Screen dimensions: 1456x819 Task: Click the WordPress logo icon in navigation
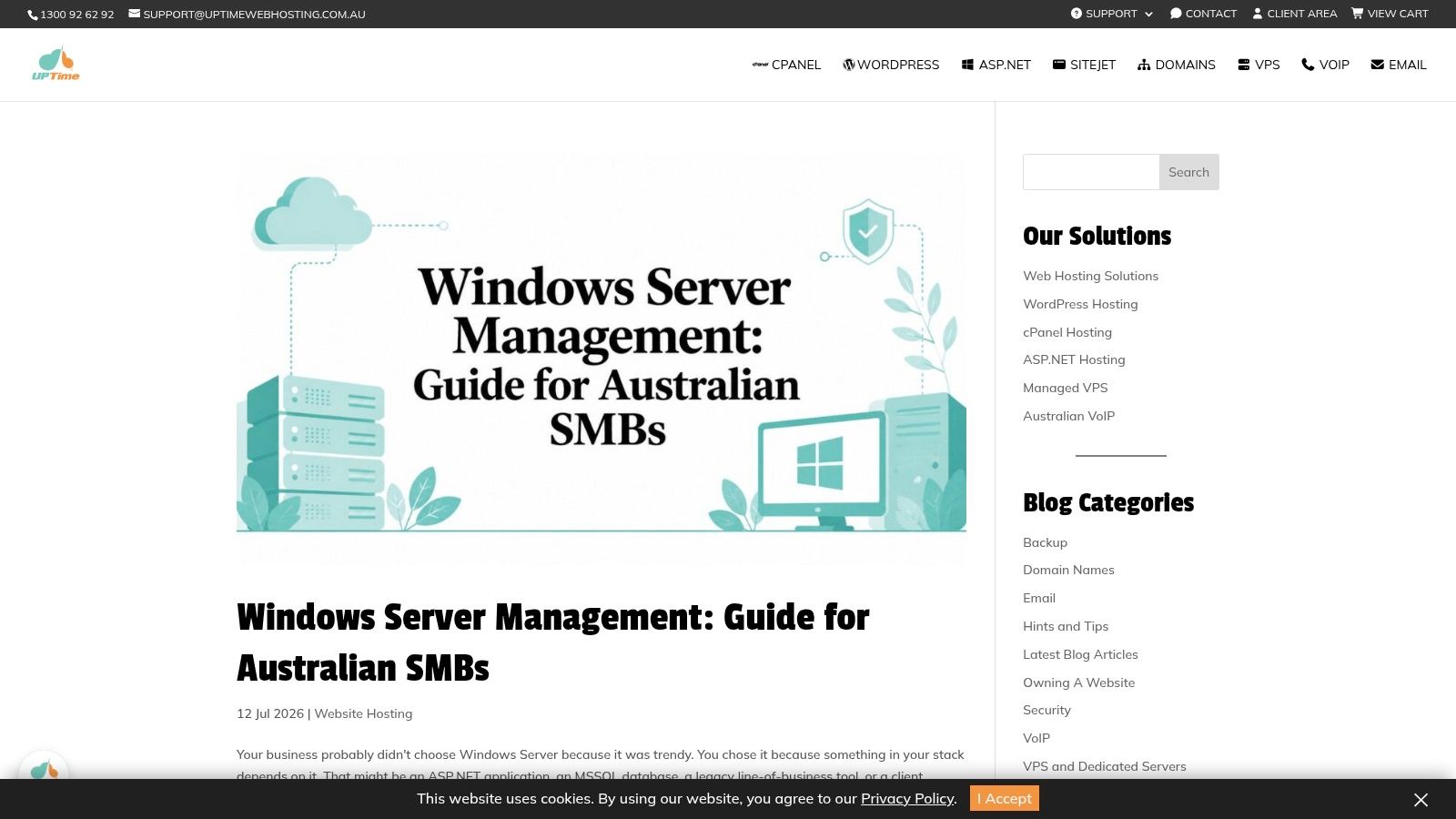tap(849, 65)
